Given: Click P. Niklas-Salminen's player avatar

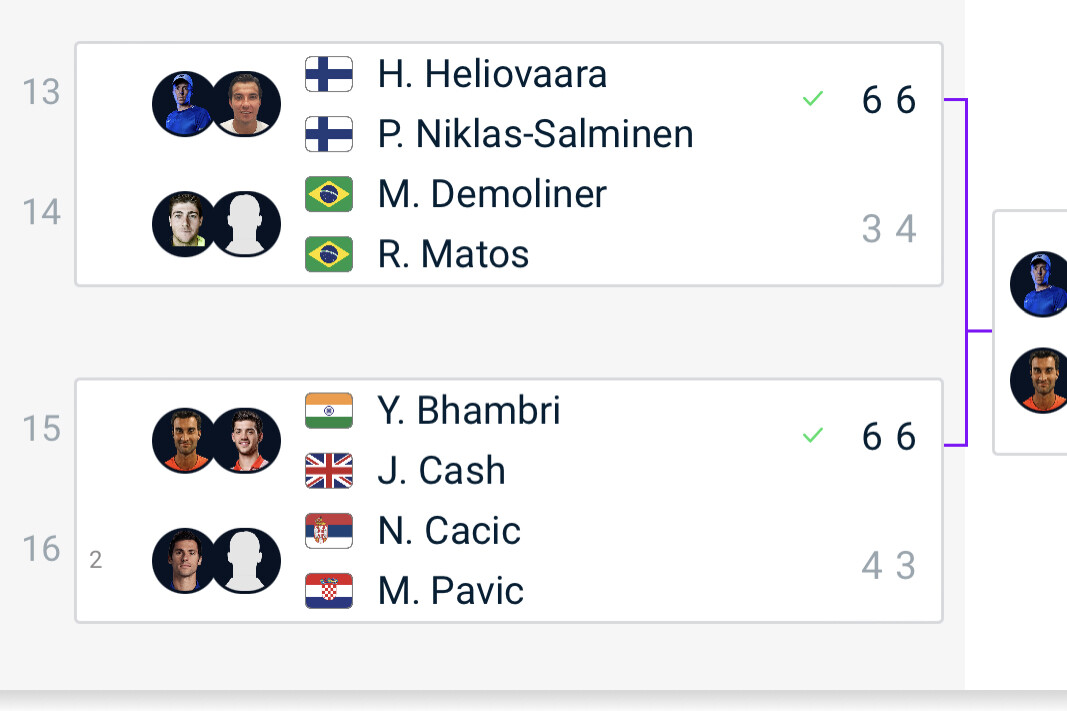Looking at the screenshot, I should coord(246,104).
